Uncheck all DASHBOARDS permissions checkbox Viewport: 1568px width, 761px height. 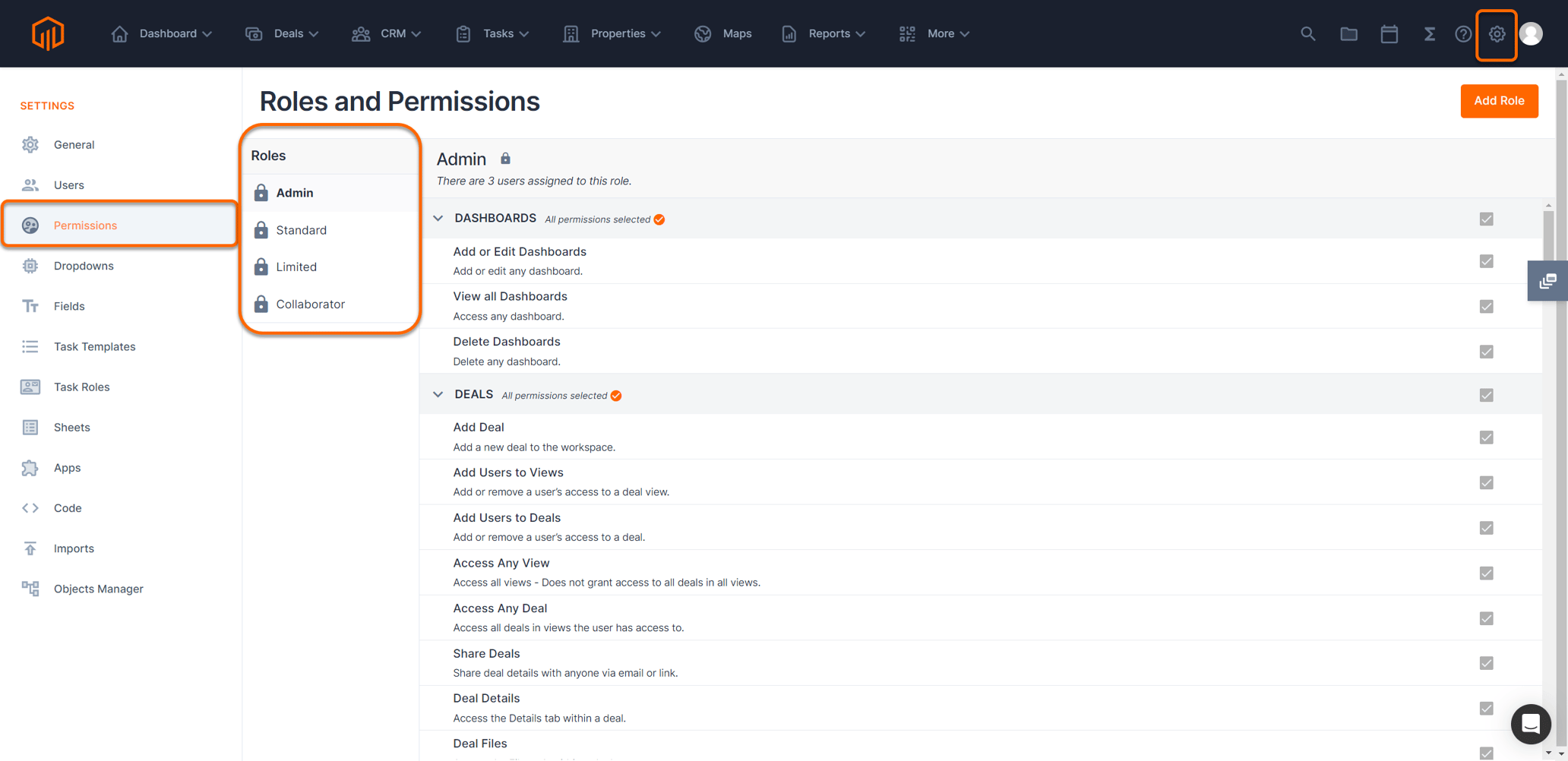point(1486,219)
